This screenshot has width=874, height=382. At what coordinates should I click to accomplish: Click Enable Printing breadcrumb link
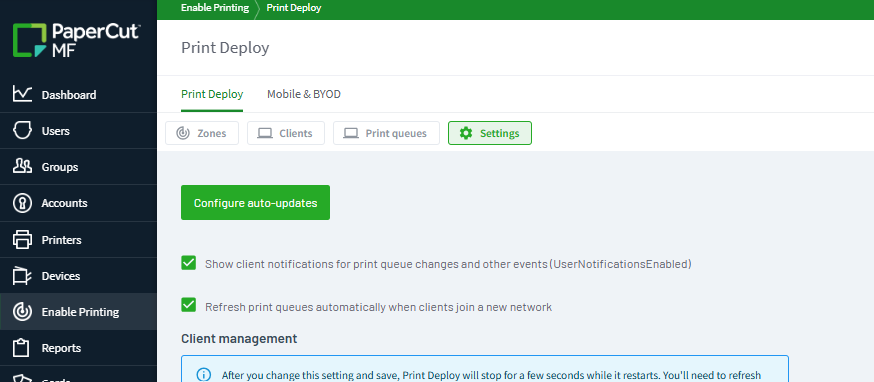(215, 8)
